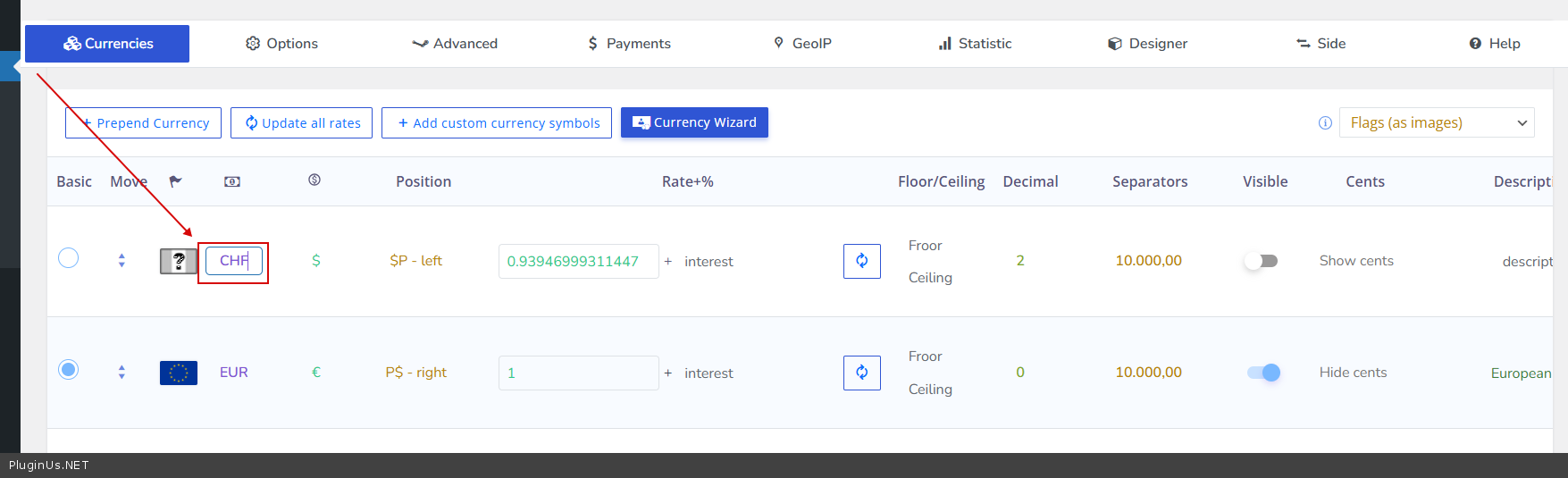Click the CHF rate input field

click(x=578, y=261)
